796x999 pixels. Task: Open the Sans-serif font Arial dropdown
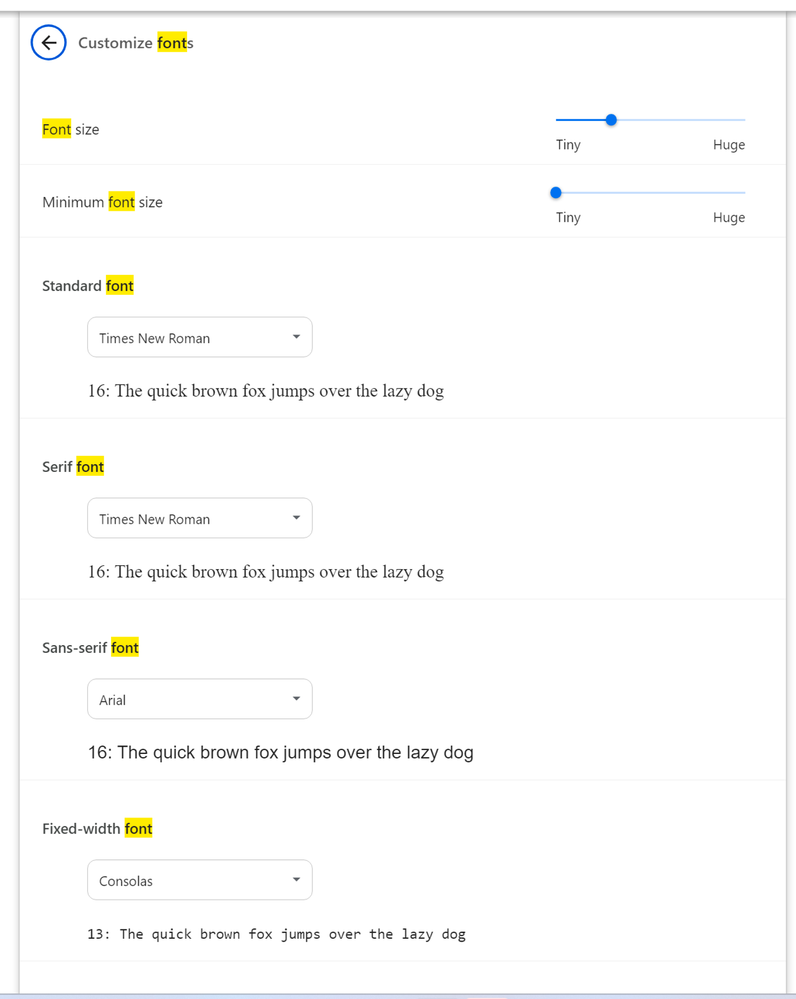199,700
